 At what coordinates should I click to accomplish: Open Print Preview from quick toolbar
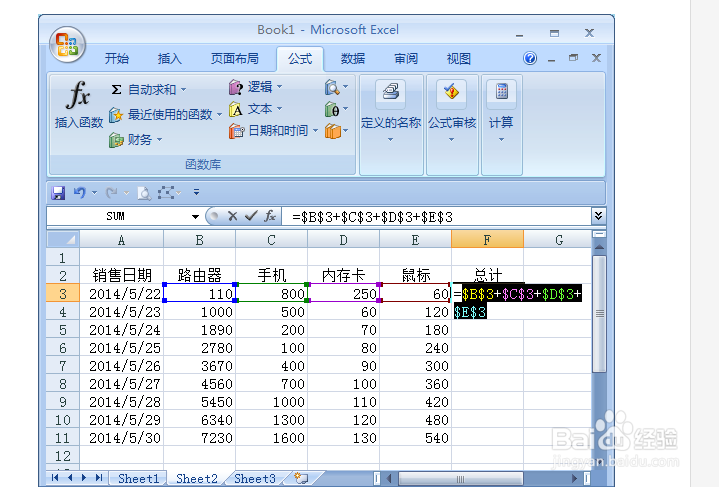click(x=144, y=193)
